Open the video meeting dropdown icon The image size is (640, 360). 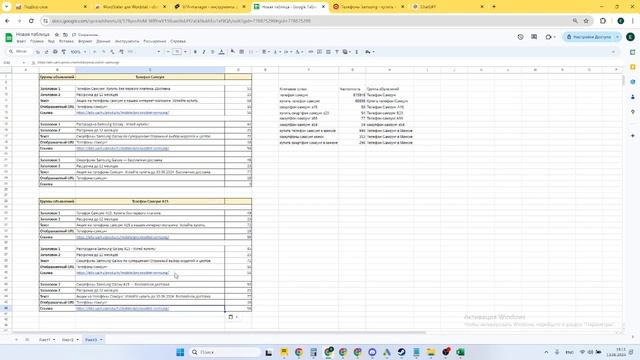[550, 37]
